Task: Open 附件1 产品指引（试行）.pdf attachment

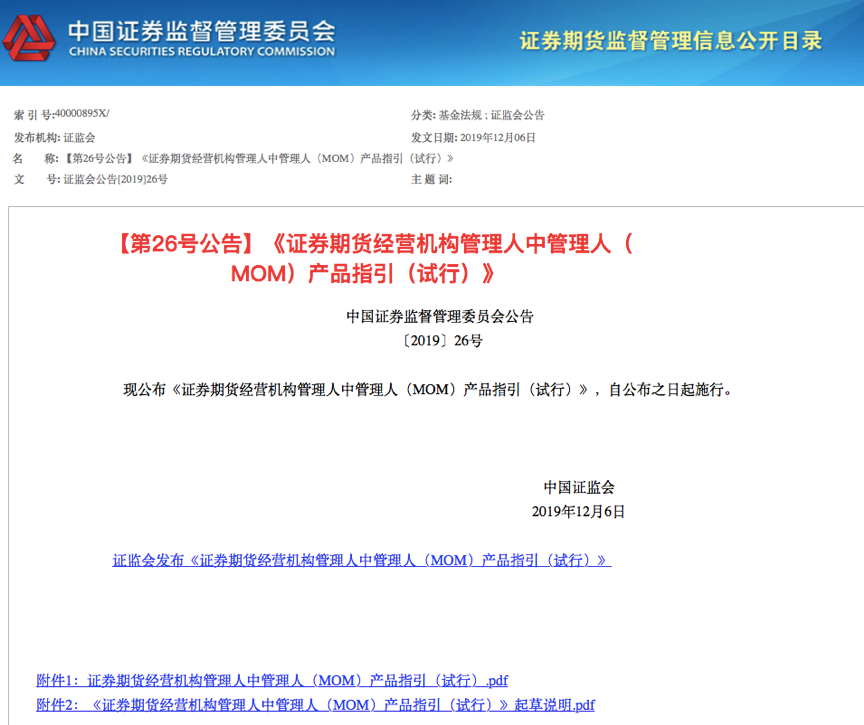Action: pos(272,680)
